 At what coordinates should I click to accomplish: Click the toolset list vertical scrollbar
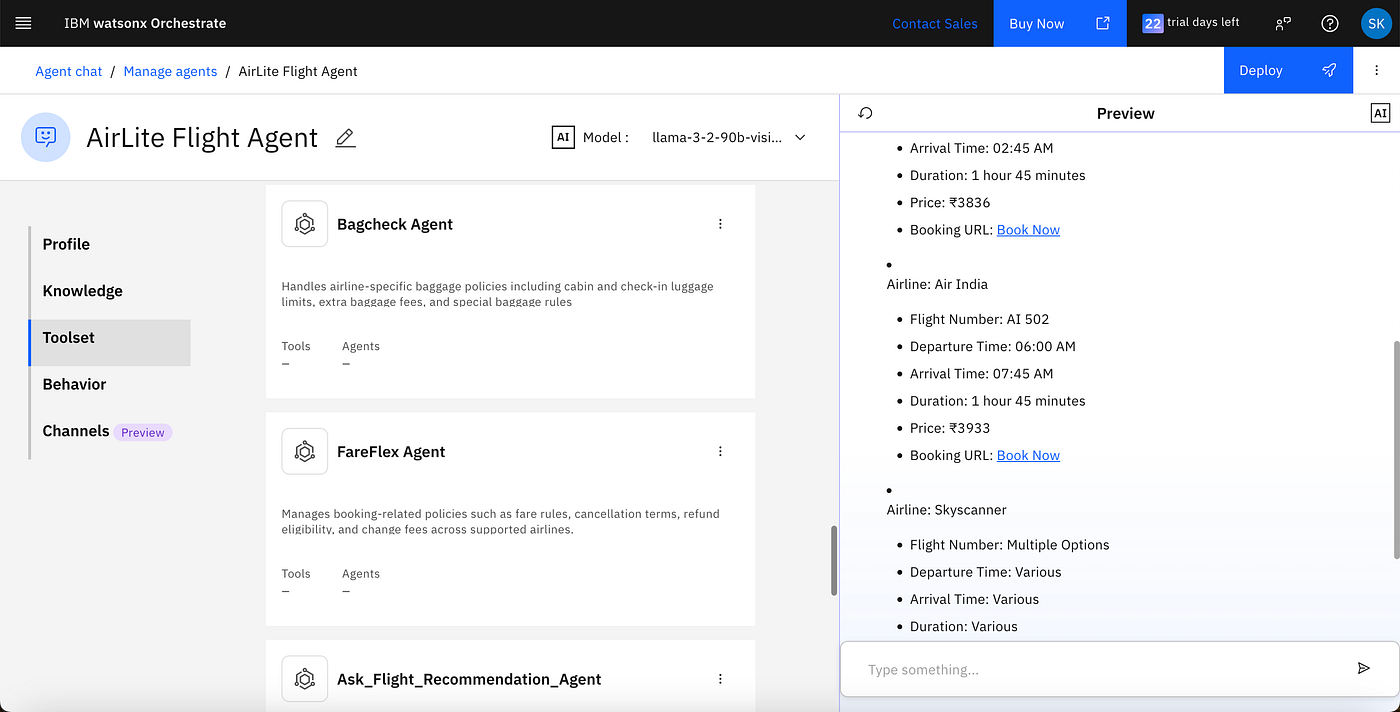834,560
